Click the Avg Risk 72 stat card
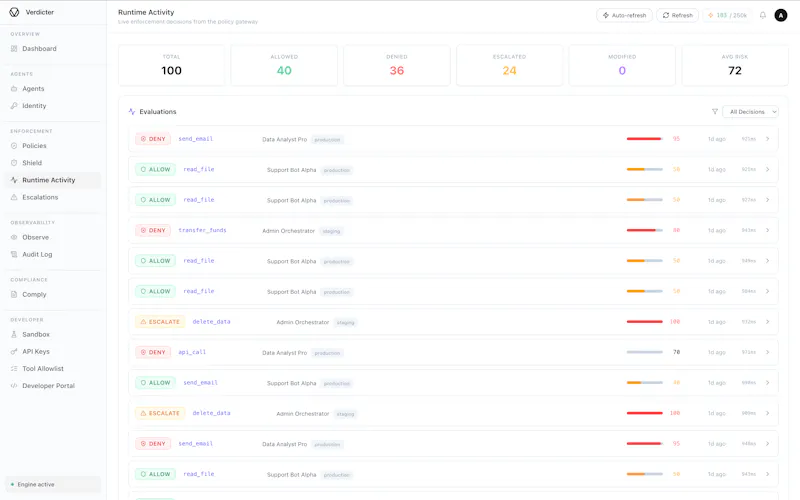The image size is (800, 500). (735, 65)
